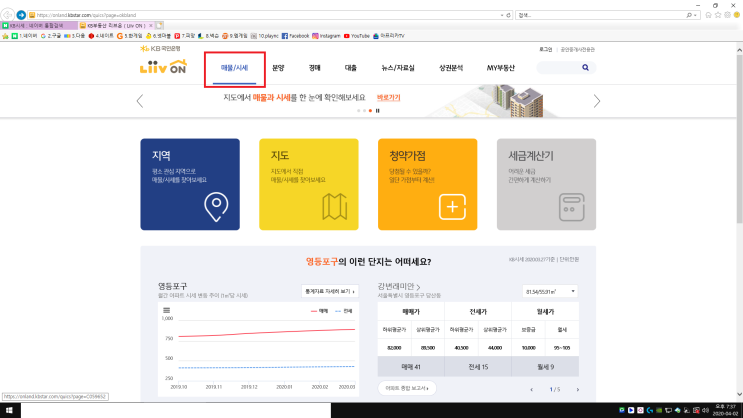Open the orange 청약가점 card
Screen dimensions: 743x418
427,184
